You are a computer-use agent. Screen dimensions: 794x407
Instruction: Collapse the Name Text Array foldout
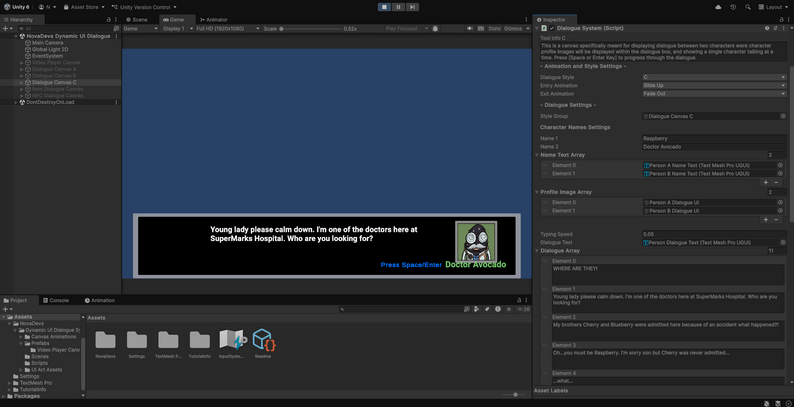click(x=537, y=155)
